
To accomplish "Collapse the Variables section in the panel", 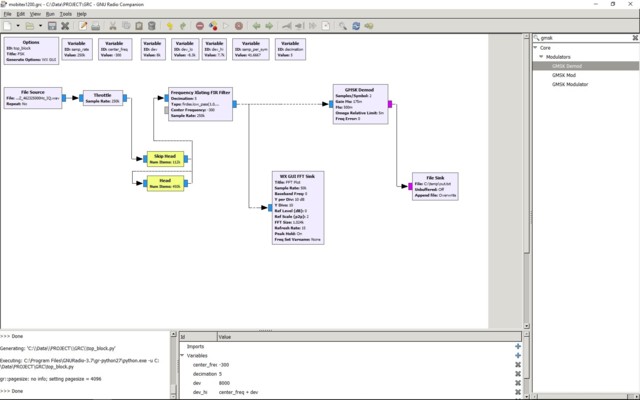I will [182, 356].
